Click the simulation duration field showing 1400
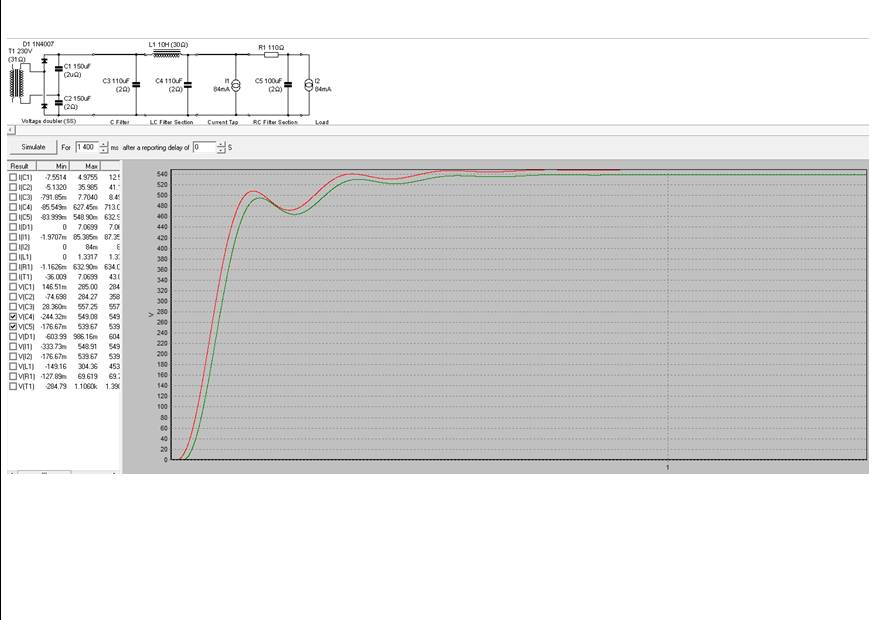The height and width of the screenshot is (620, 877). click(x=87, y=147)
